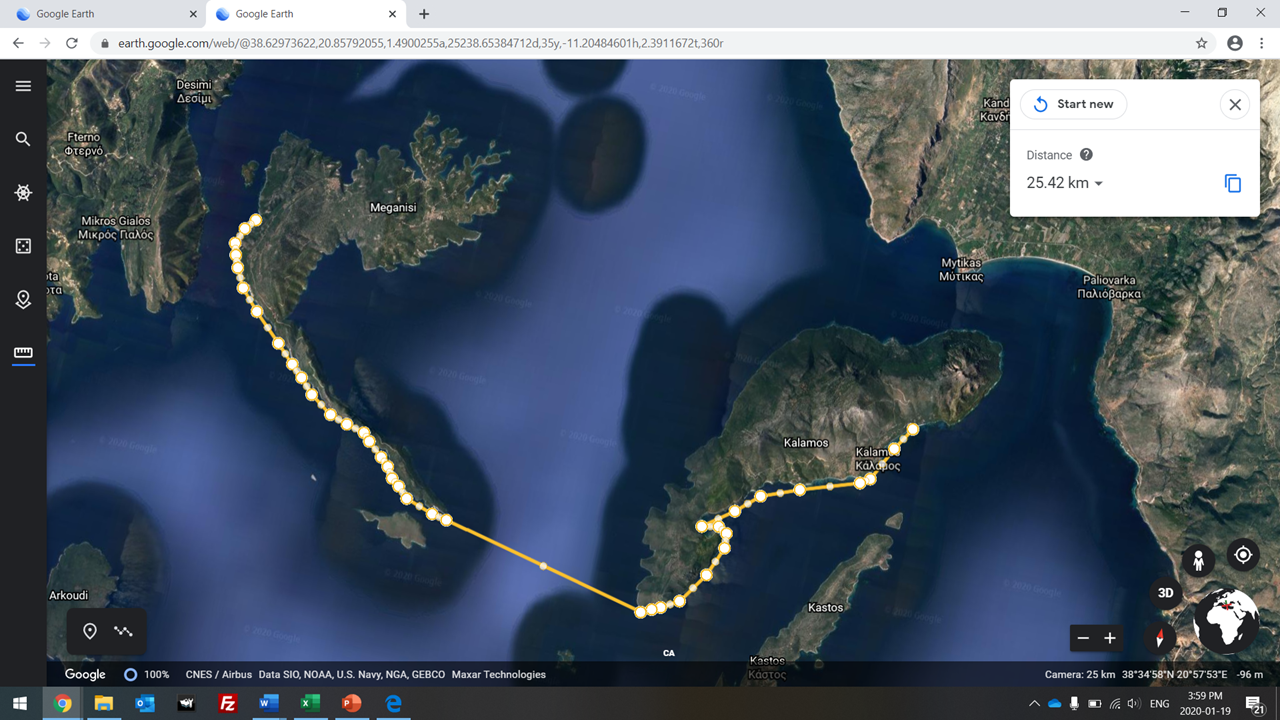Click the globe overview thumbnail
The width and height of the screenshot is (1280, 720).
coord(1227,621)
